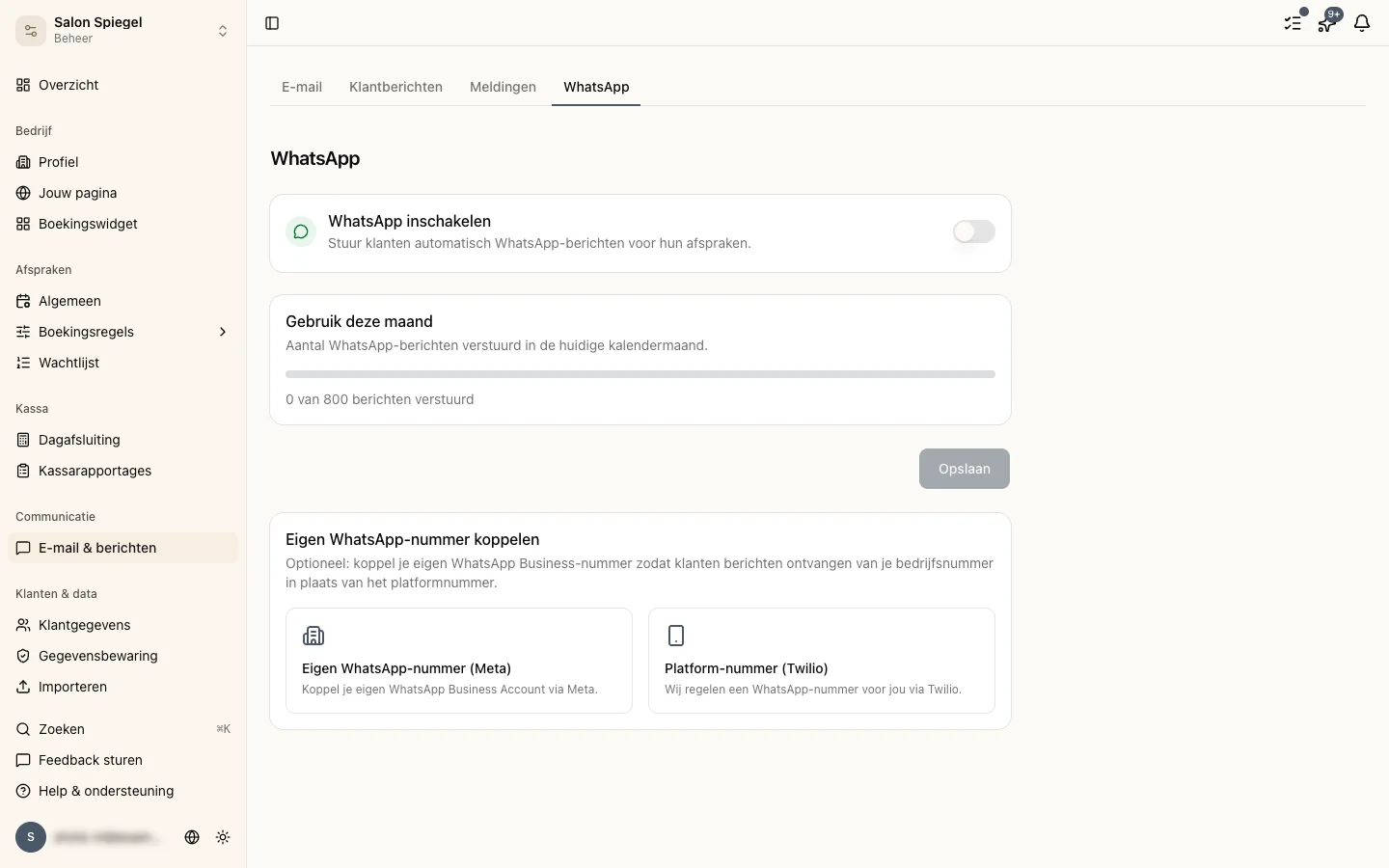Screen dimensions: 1389x868
Task: Open Gegevensbewaring link
Action: point(123,656)
